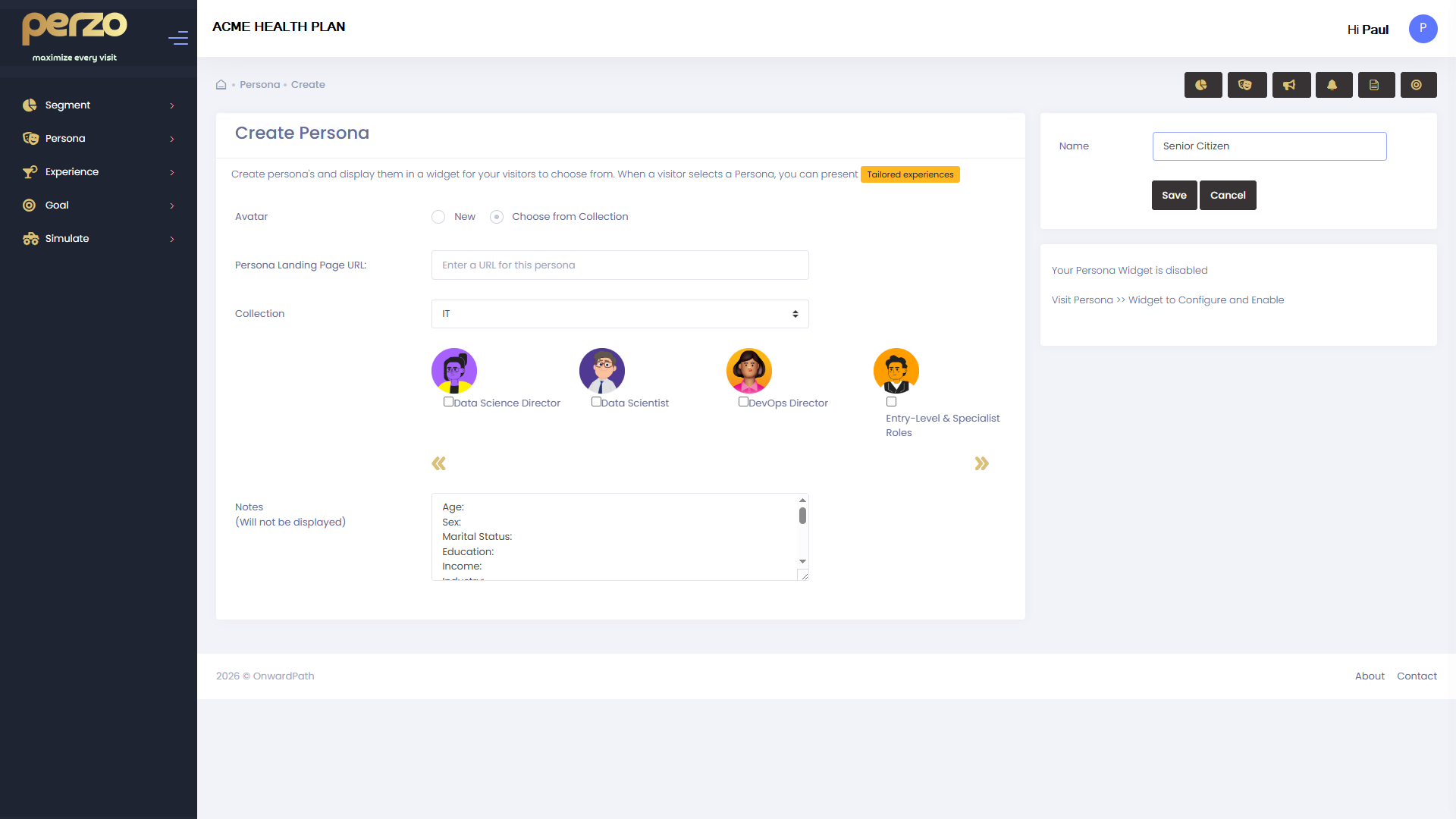Save the Senior Citizen persona
The width and height of the screenshot is (1456, 819).
pos(1174,195)
